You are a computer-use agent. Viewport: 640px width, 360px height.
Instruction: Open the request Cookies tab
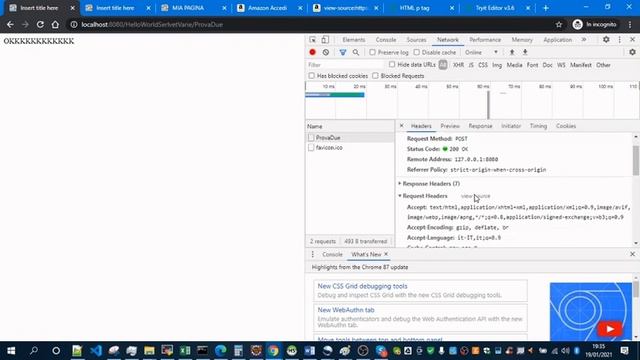click(x=566, y=126)
